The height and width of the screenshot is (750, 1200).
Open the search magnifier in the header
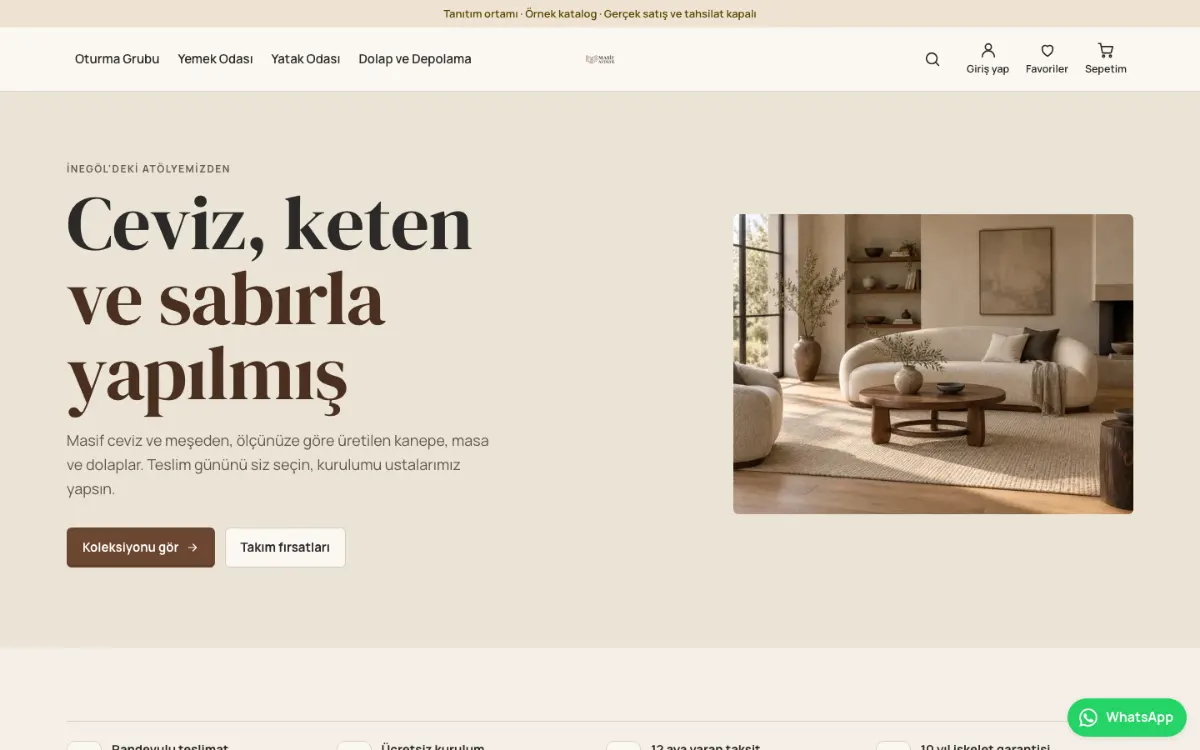[932, 59]
